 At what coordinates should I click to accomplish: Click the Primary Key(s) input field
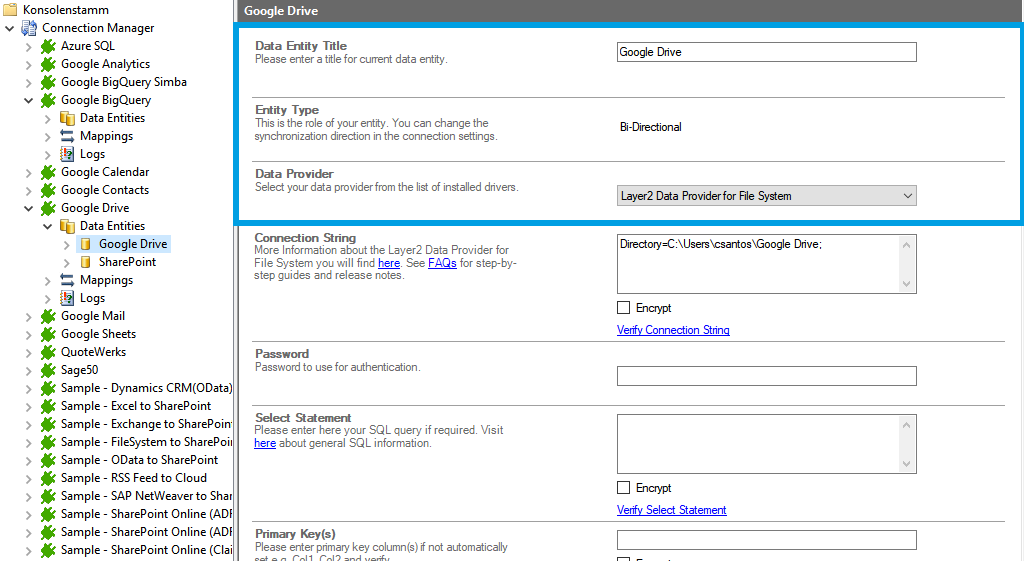[767, 539]
